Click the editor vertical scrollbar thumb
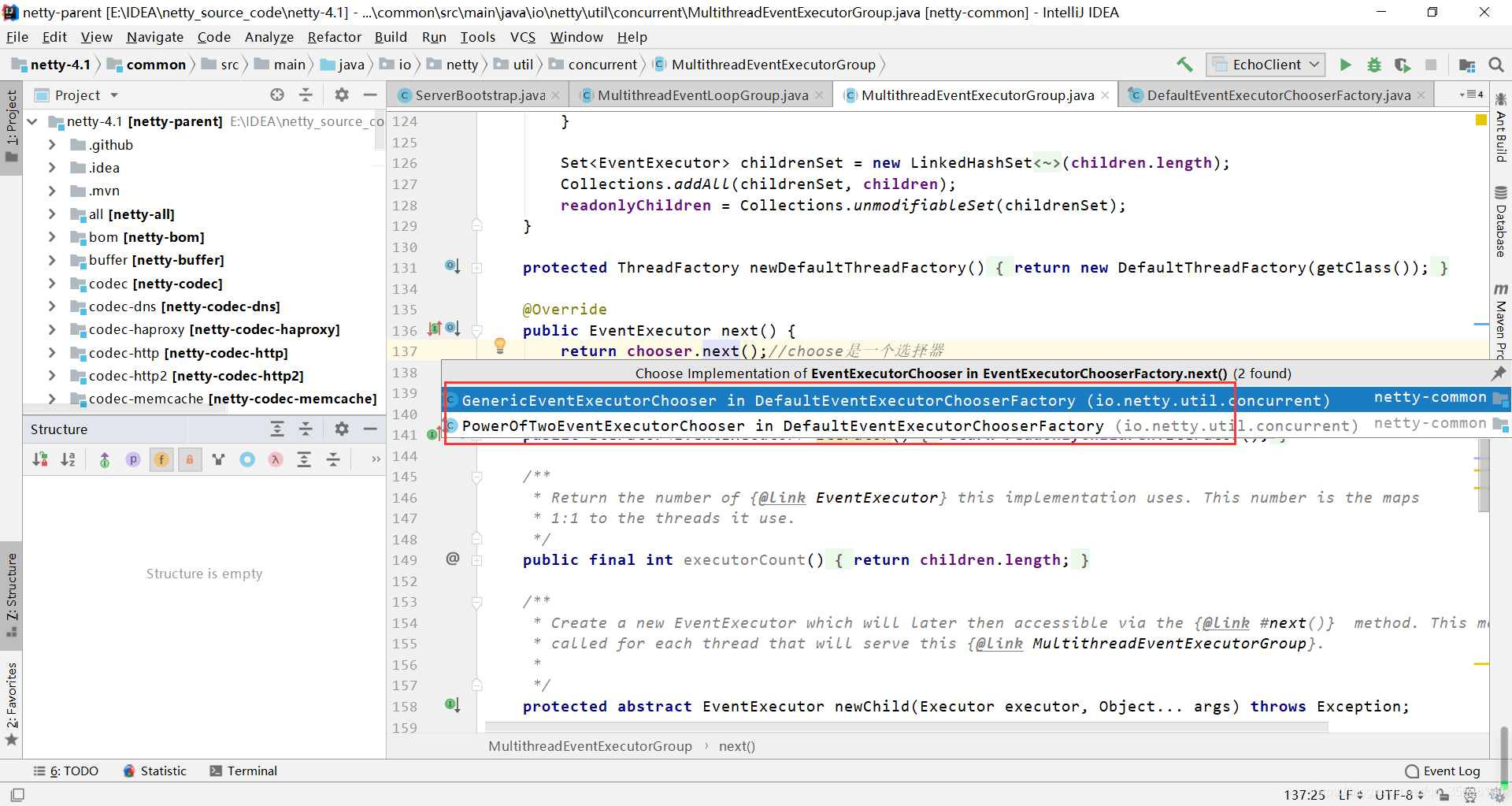The height and width of the screenshot is (806, 1512). click(1484, 475)
